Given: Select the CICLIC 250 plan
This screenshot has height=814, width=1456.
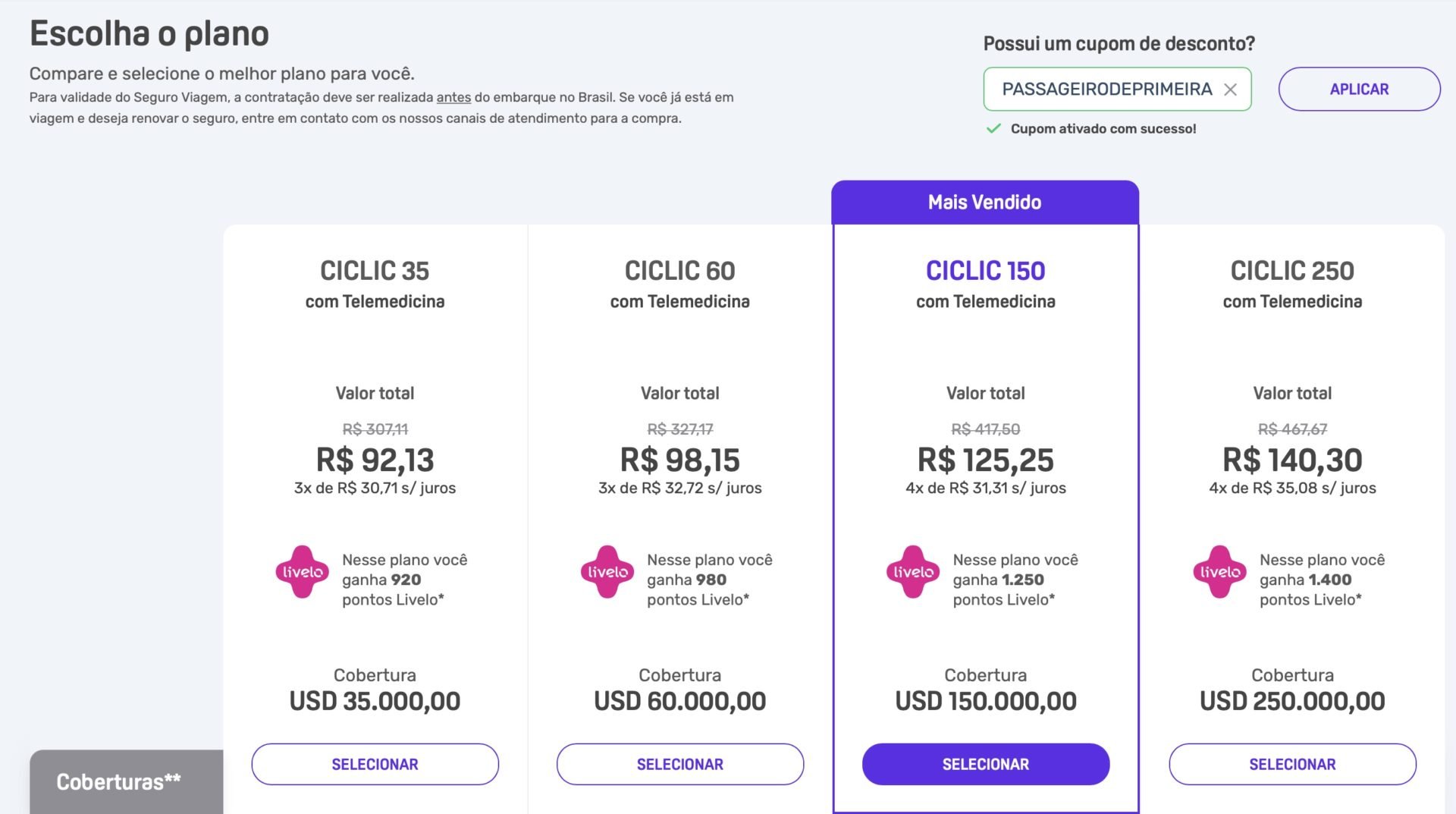Looking at the screenshot, I should (x=1292, y=764).
